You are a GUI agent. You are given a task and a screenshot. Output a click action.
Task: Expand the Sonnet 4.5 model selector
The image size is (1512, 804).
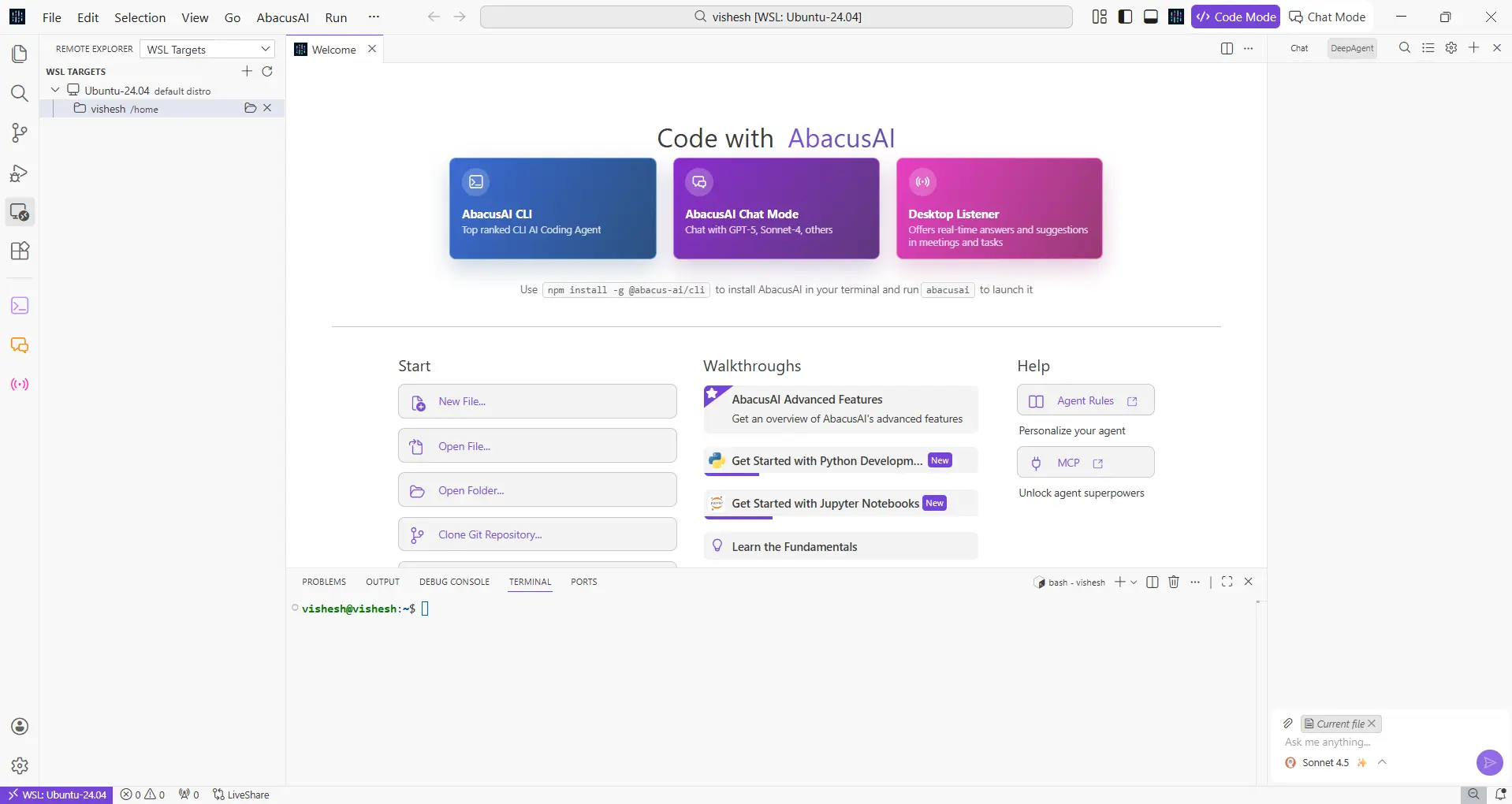tap(1382, 762)
